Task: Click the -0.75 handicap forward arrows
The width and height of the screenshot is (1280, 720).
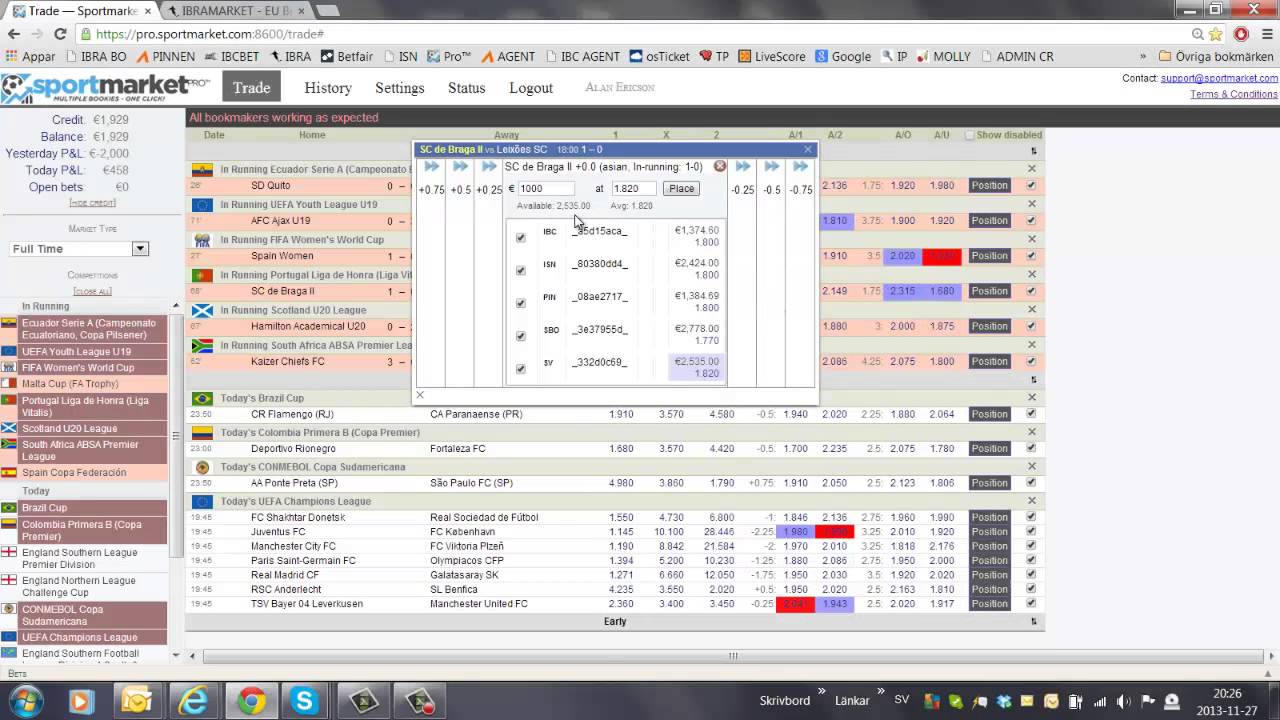Action: (800, 167)
